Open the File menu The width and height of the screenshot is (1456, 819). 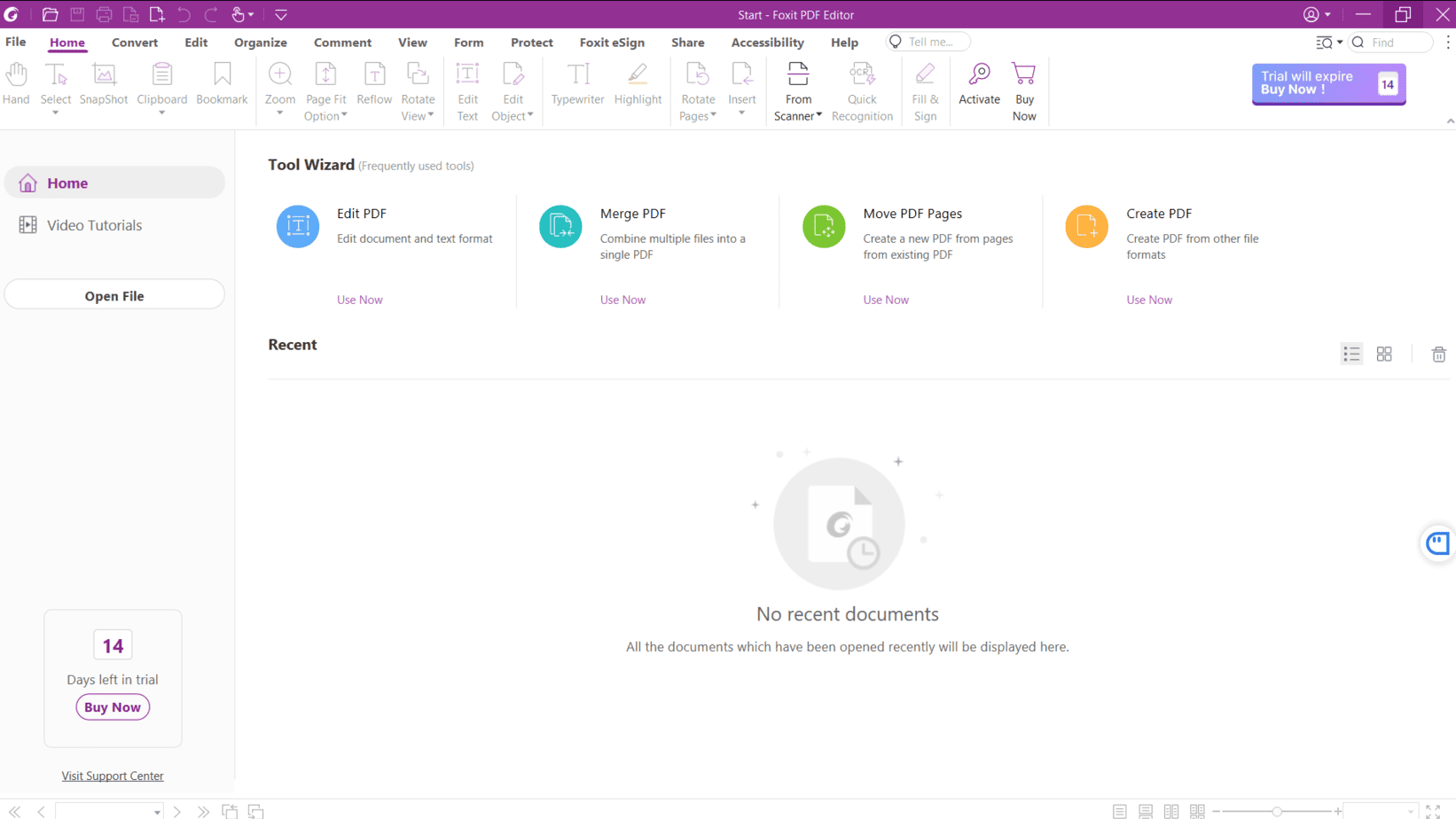16,42
